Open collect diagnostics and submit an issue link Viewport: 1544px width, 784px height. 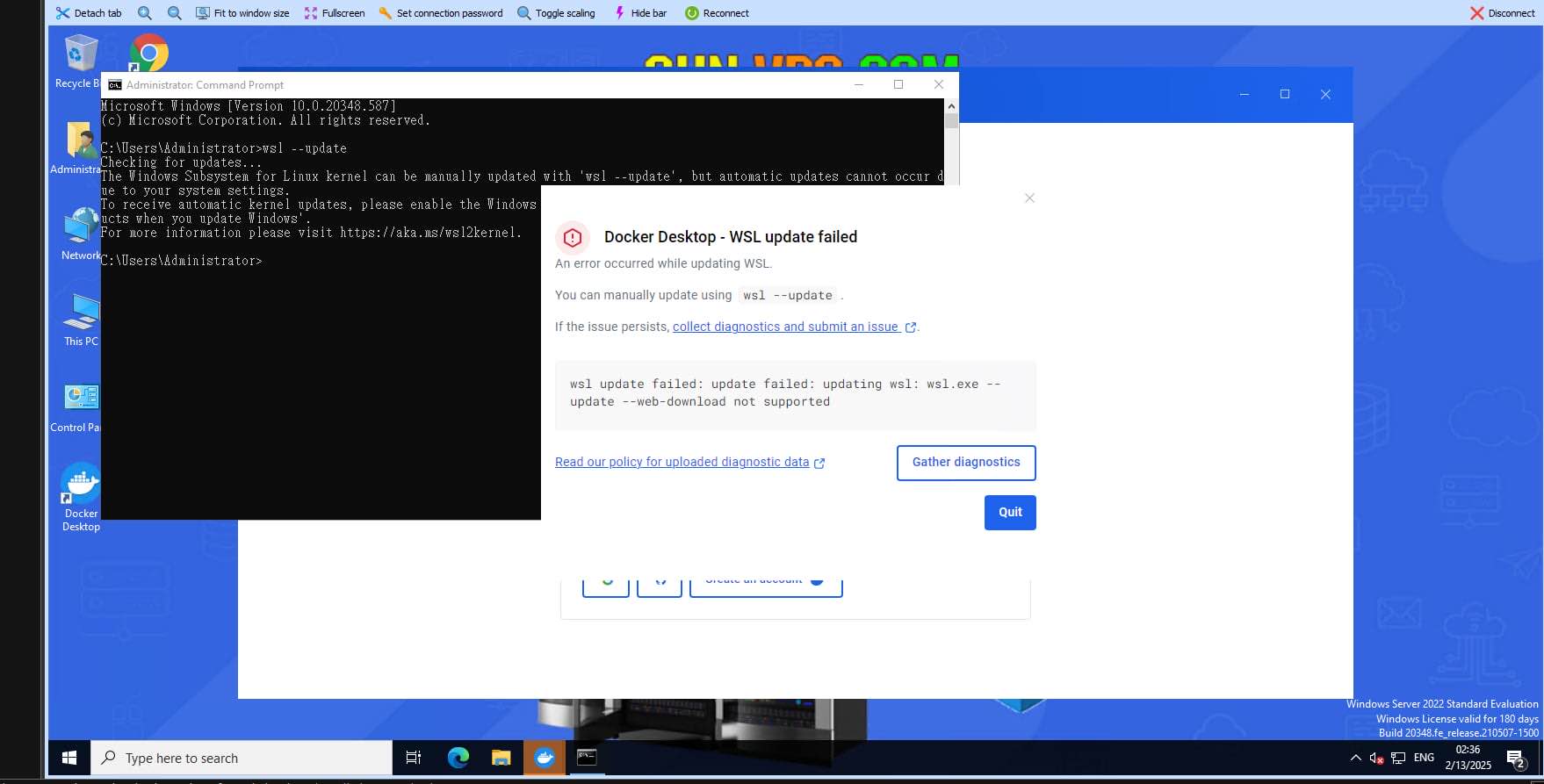pos(794,327)
